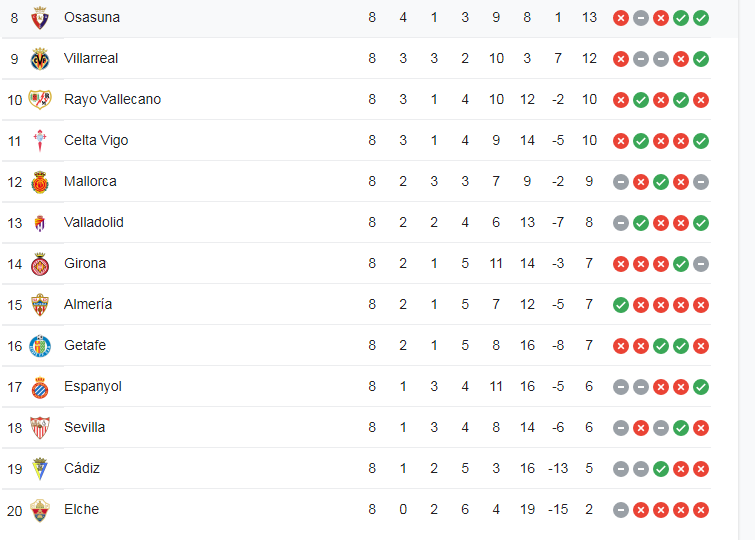Click Elche's gray draw form indicator
755x540 pixels.
[621, 510]
